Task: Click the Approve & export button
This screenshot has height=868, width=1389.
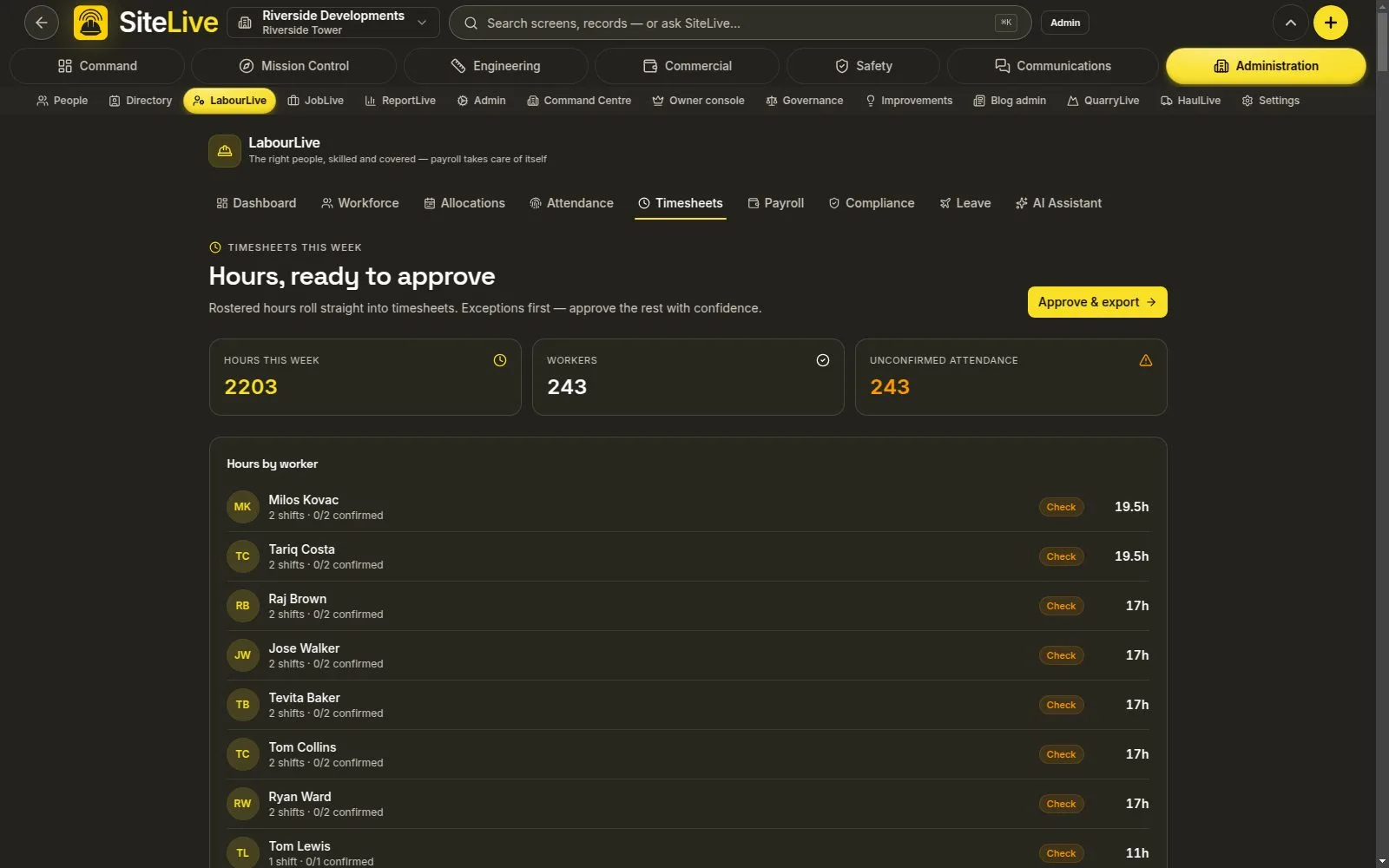Action: pos(1097,302)
